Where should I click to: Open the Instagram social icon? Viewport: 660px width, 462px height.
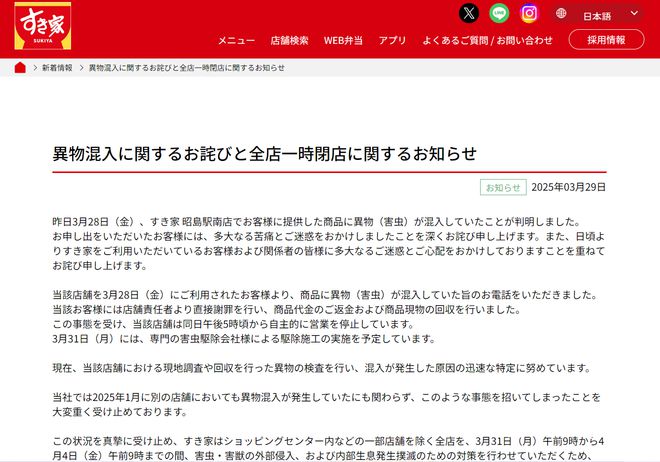(x=529, y=13)
